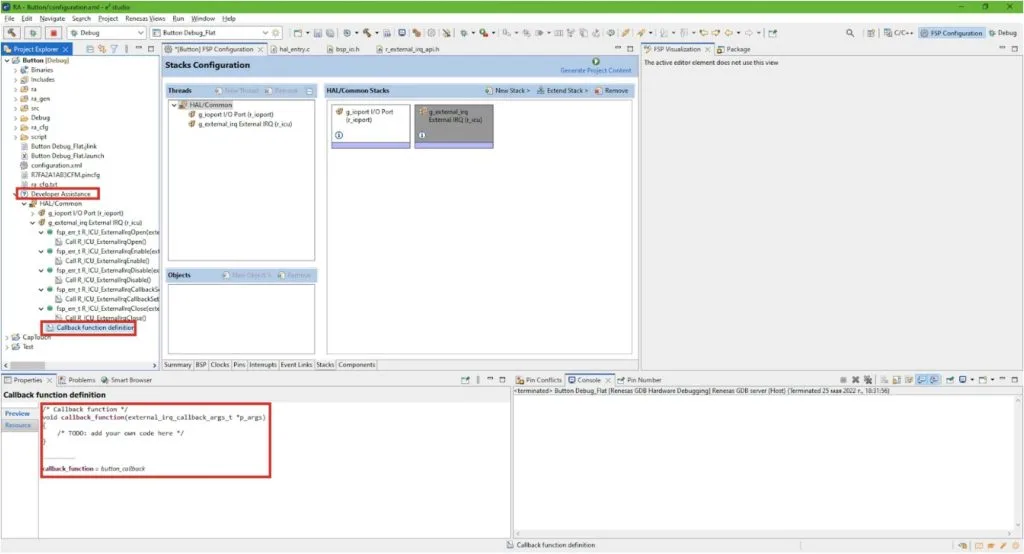Click Generate Project Content green icon
1024x554 pixels.
pos(596,61)
